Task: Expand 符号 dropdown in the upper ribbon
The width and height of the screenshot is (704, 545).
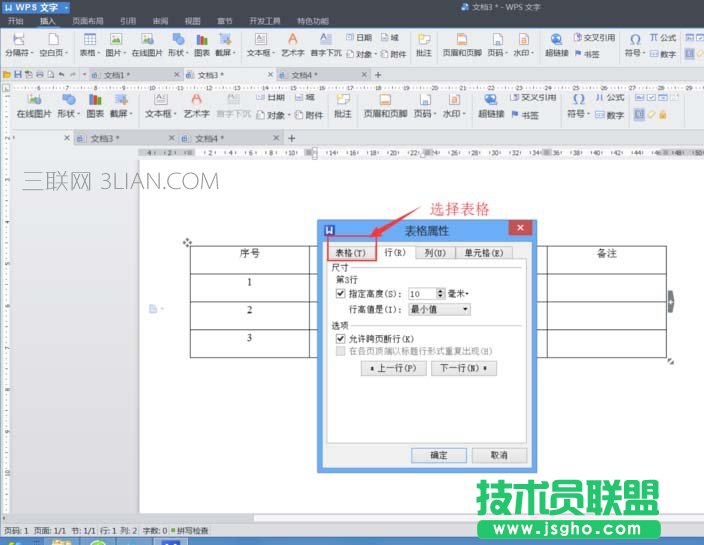Action: 643,53
